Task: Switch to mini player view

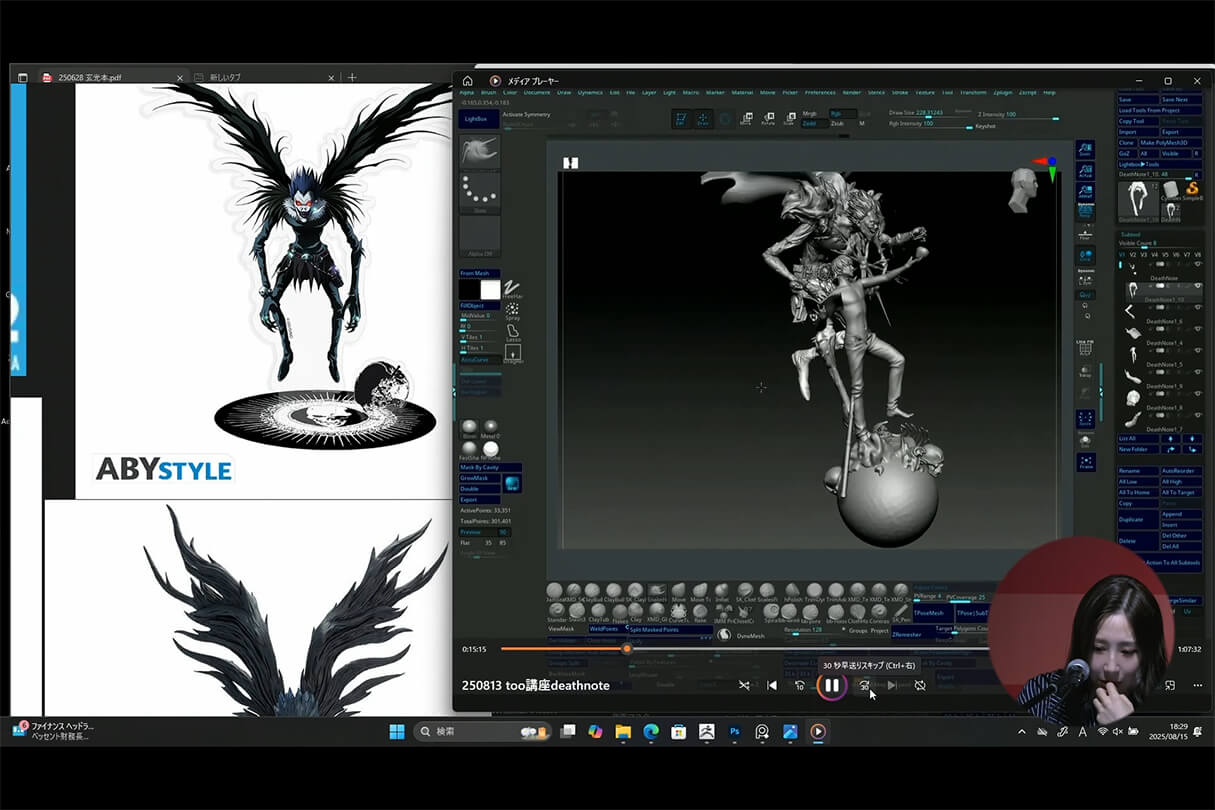Action: (1170, 685)
